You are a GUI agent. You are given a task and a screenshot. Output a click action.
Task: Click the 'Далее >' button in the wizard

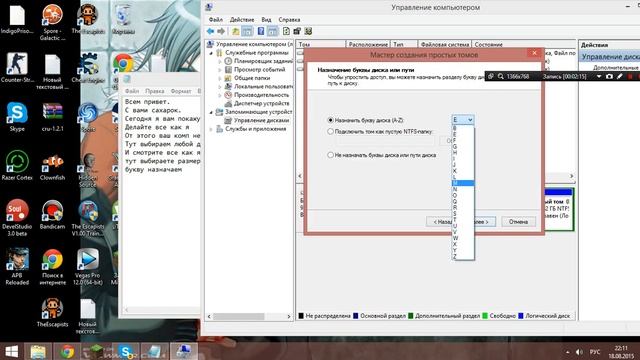[x=485, y=222]
